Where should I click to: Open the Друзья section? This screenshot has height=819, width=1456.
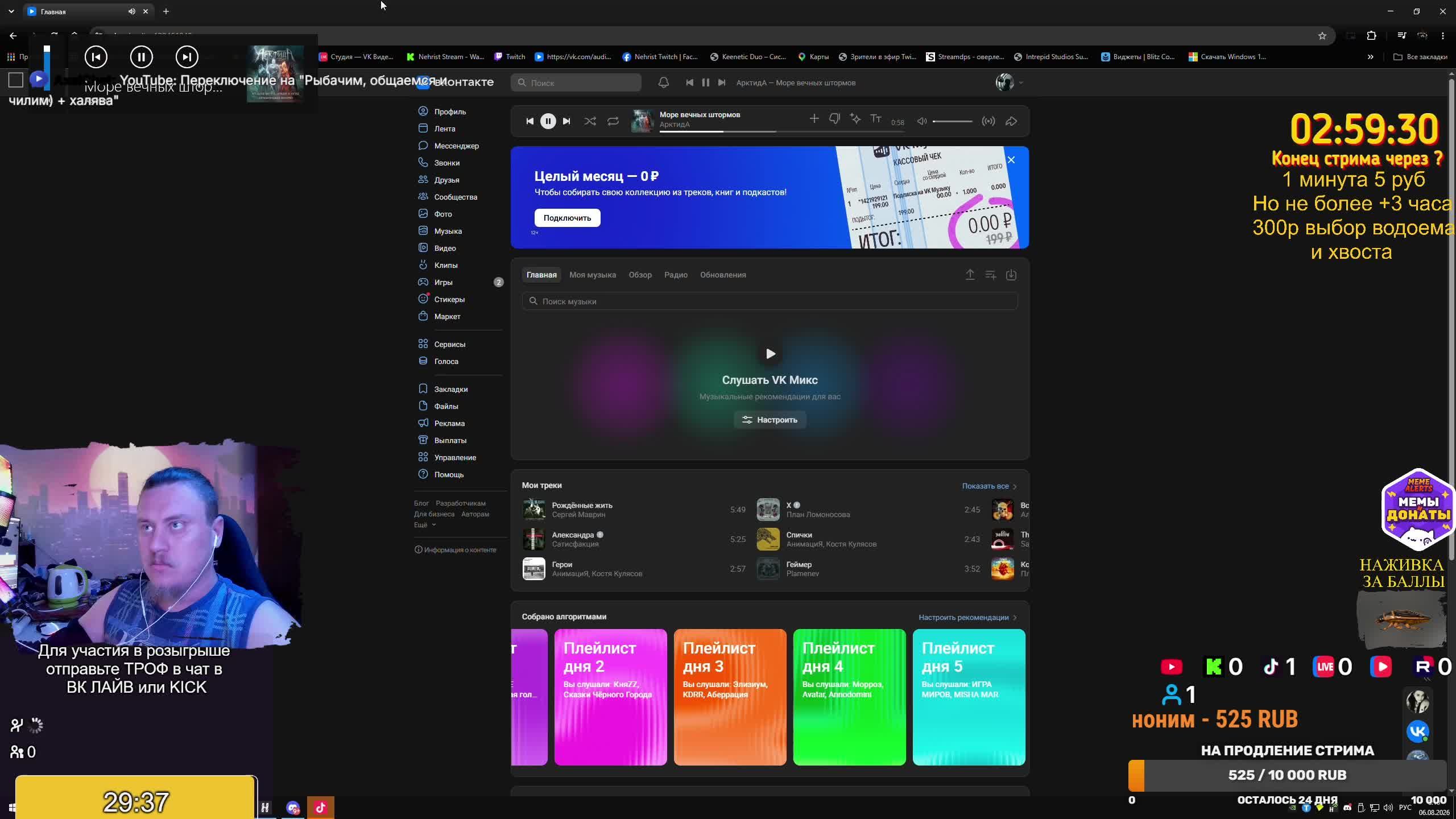click(x=446, y=180)
